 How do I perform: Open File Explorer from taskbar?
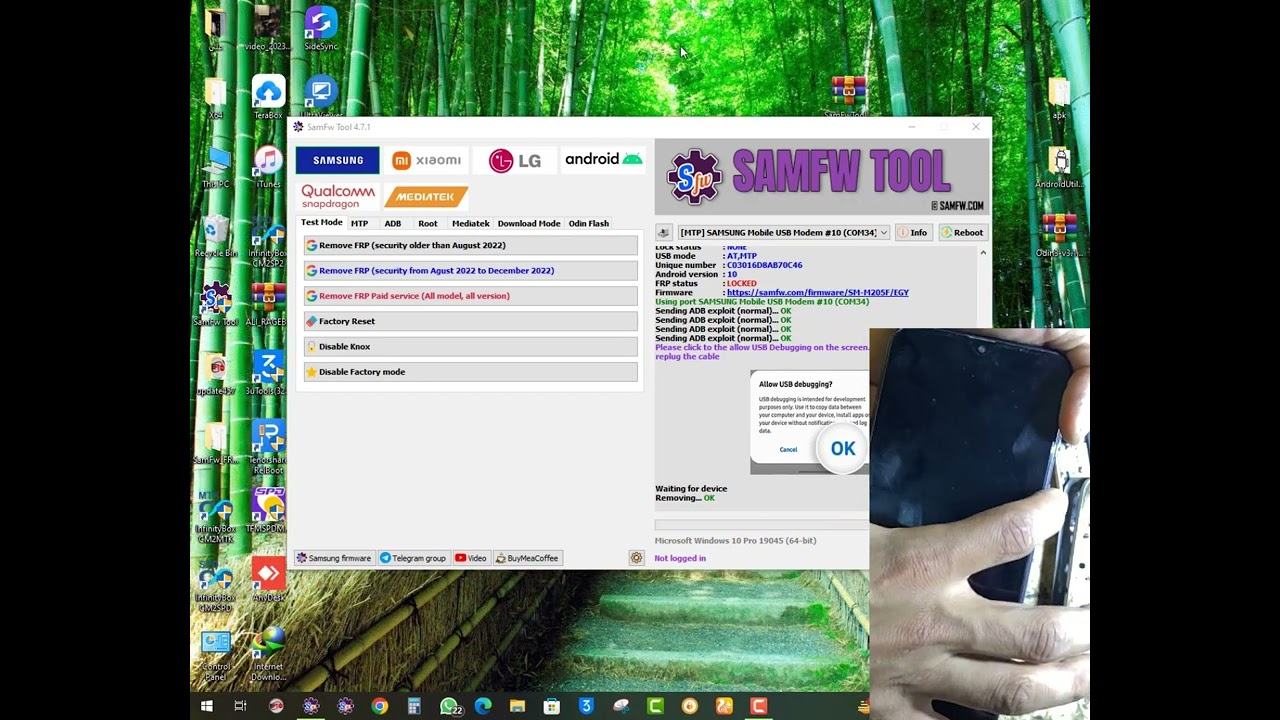point(517,706)
